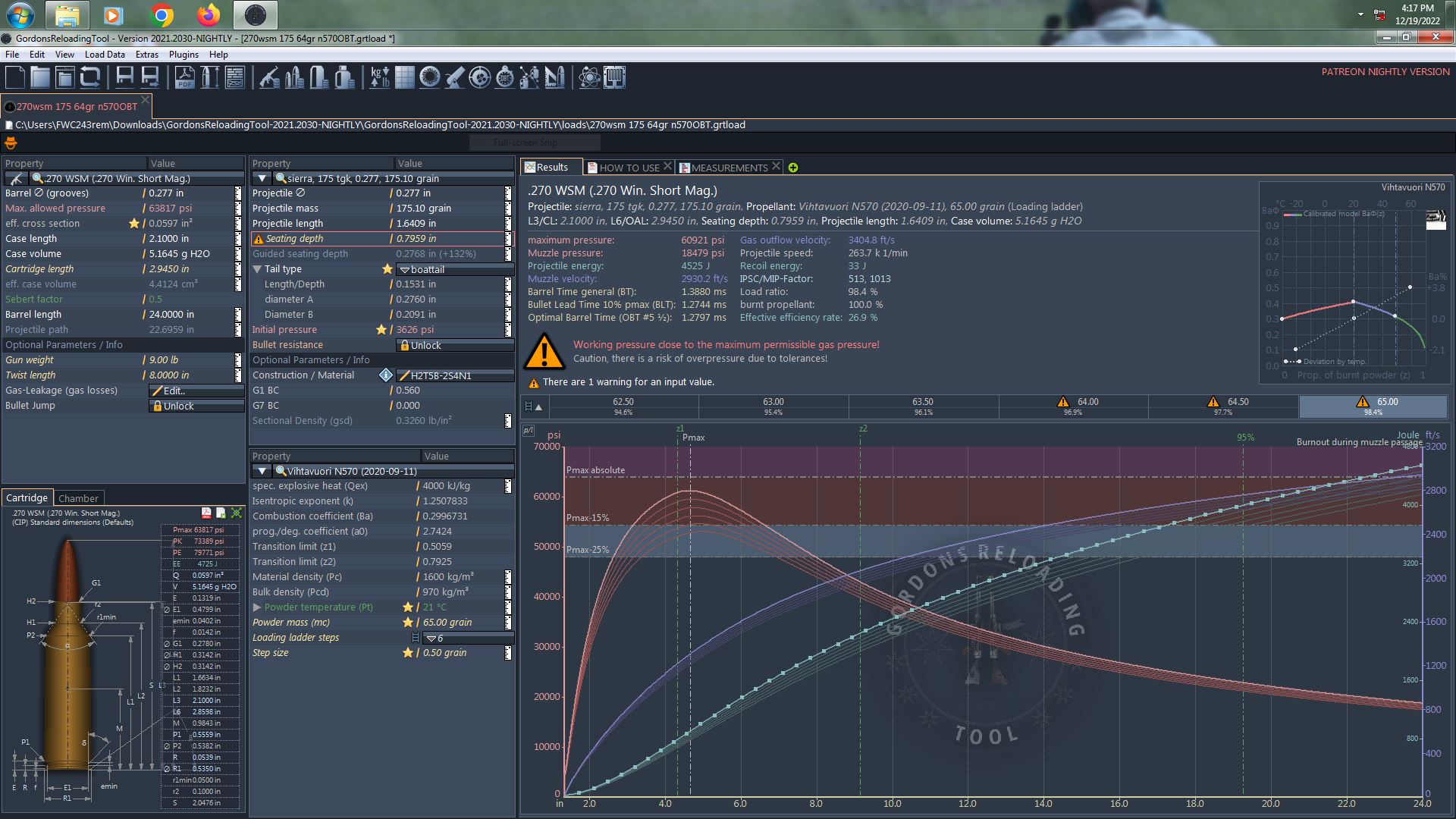Add a new results tab with plus

[793, 168]
